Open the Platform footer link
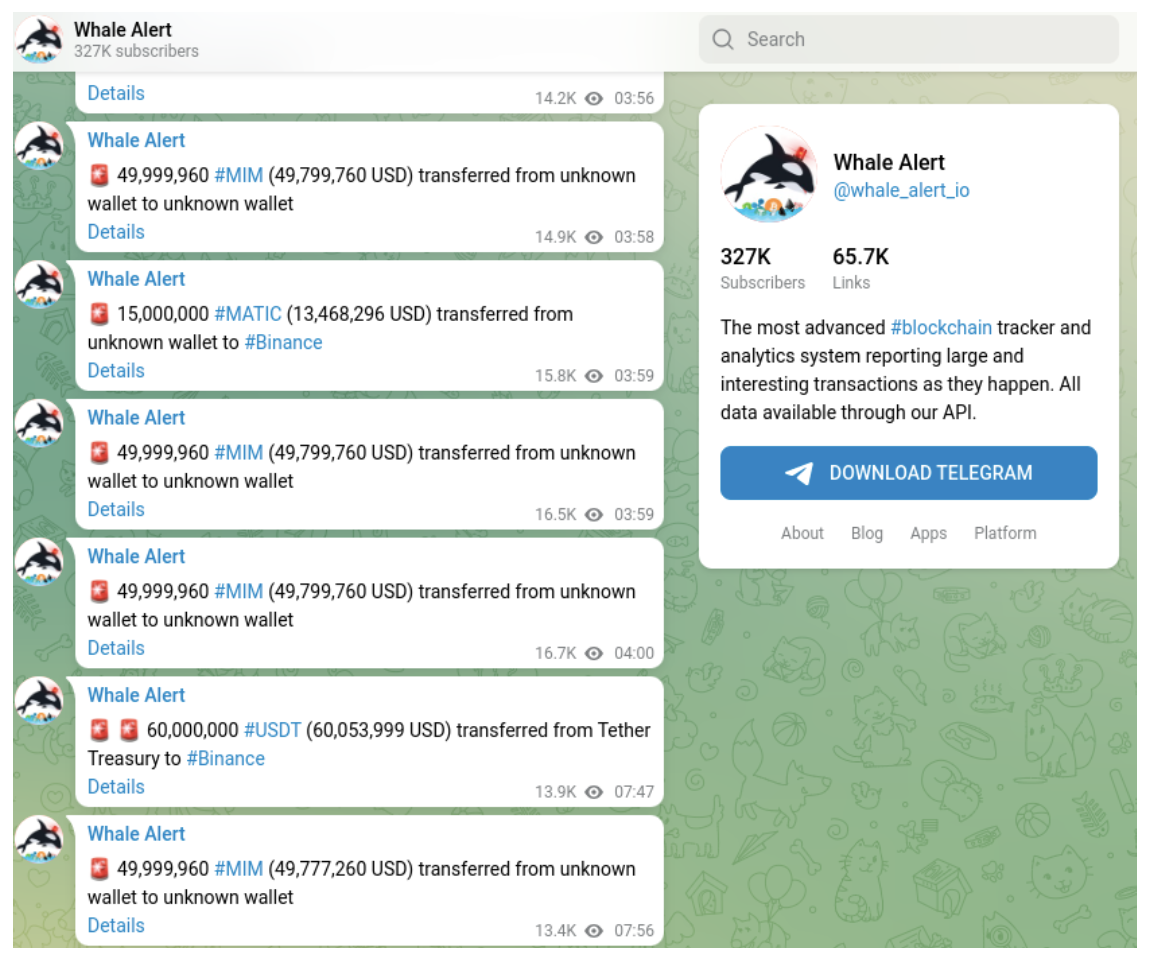Image resolution: width=1150 pixels, height=954 pixels. point(1005,533)
